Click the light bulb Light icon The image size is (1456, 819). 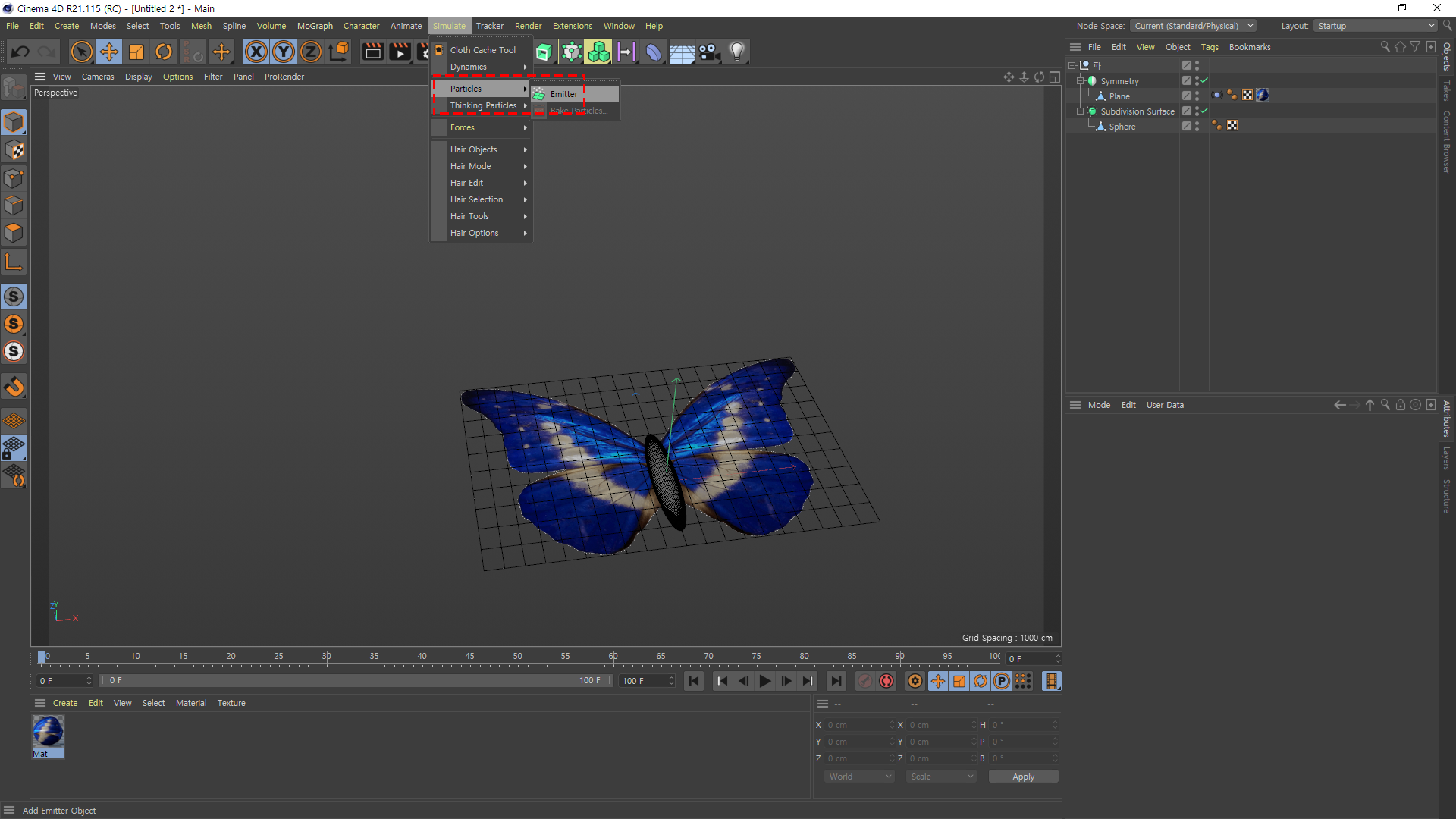(736, 52)
